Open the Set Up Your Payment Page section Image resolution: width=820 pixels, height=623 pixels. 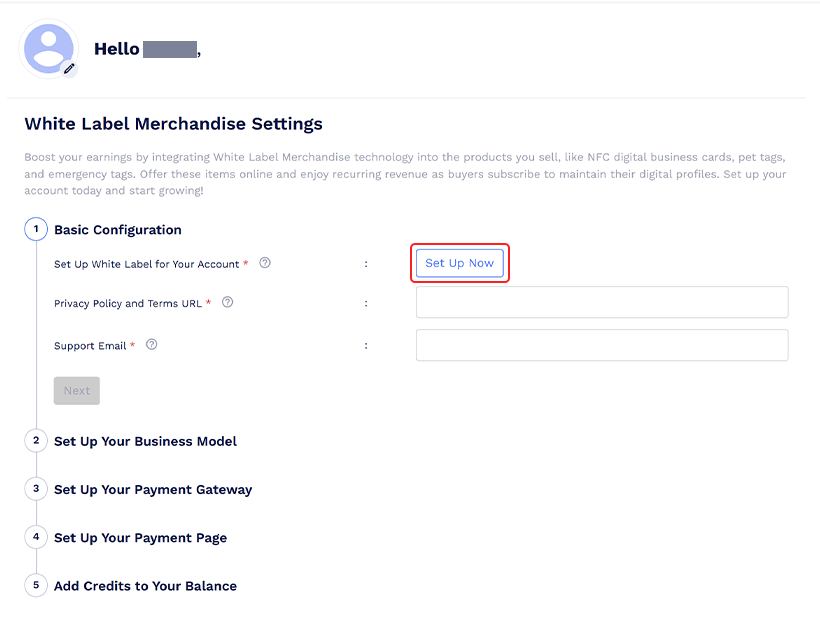140,538
